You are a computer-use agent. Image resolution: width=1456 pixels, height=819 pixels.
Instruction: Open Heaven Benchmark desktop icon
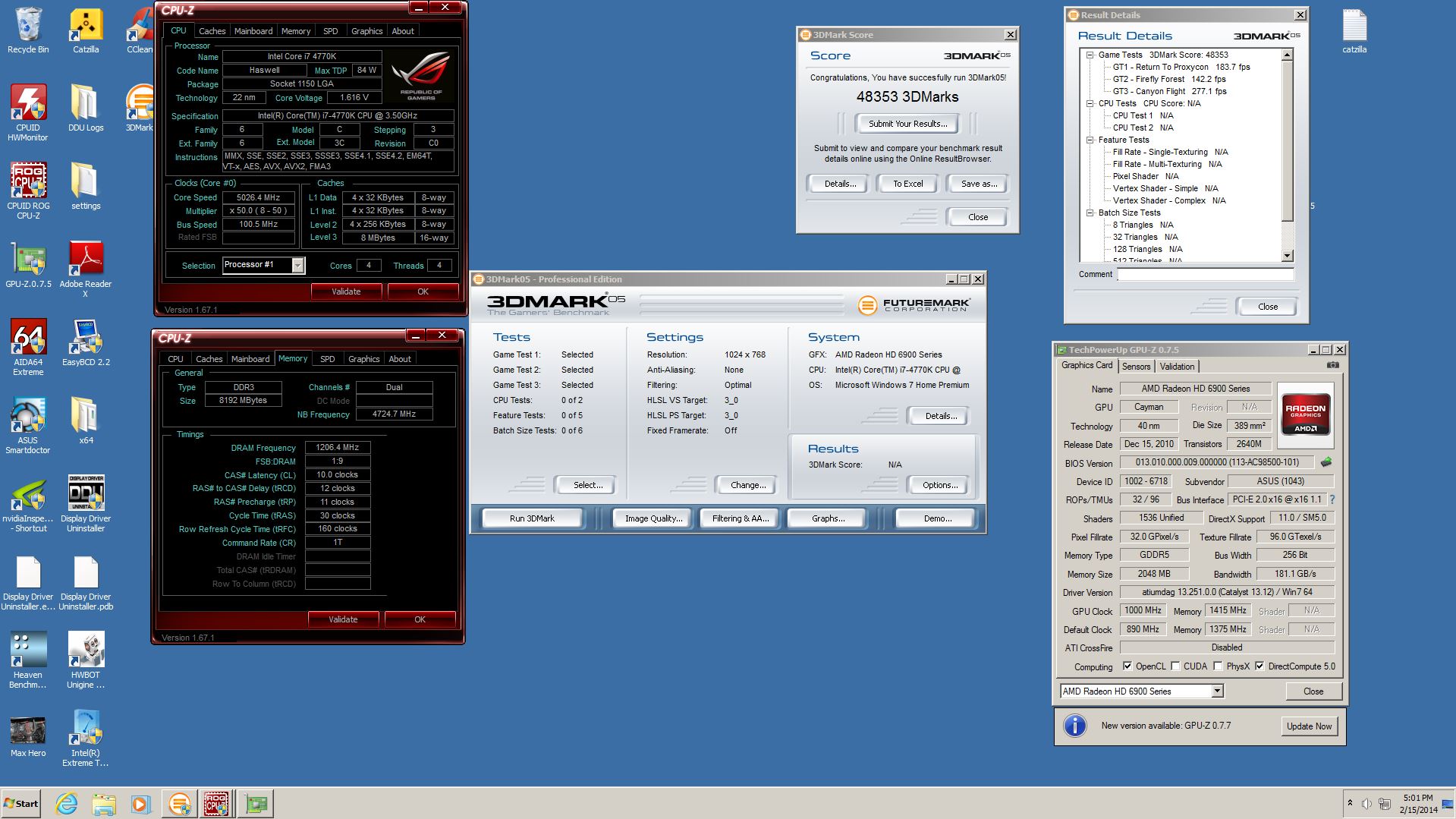pos(28,660)
